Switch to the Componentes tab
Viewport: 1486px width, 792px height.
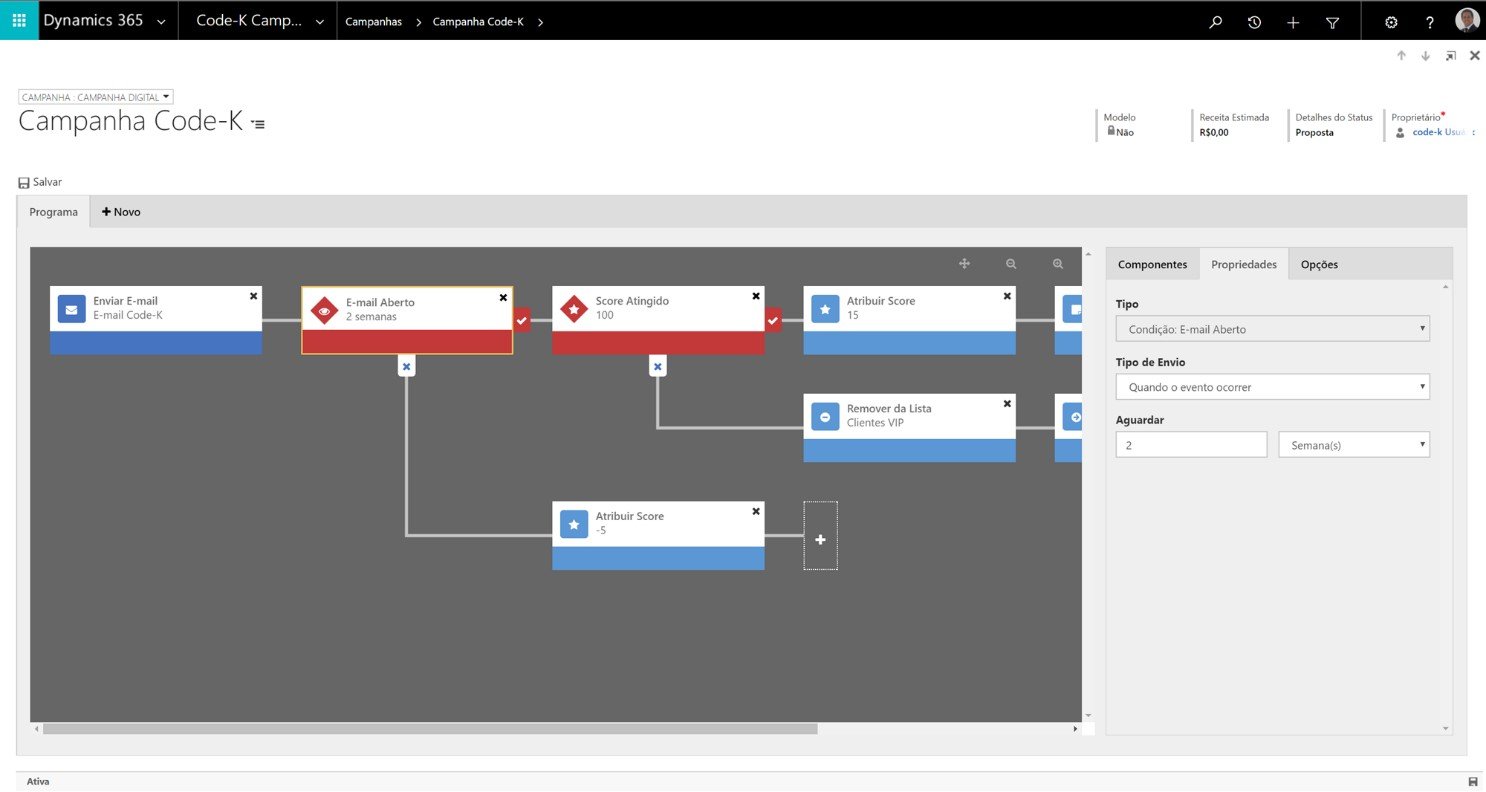(x=1152, y=264)
